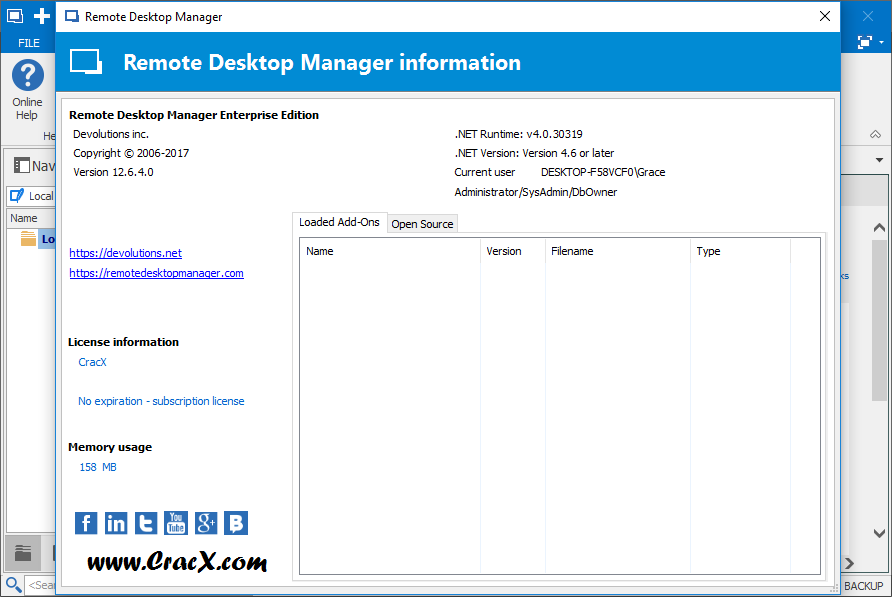Open the LinkedIn social icon

click(116, 523)
